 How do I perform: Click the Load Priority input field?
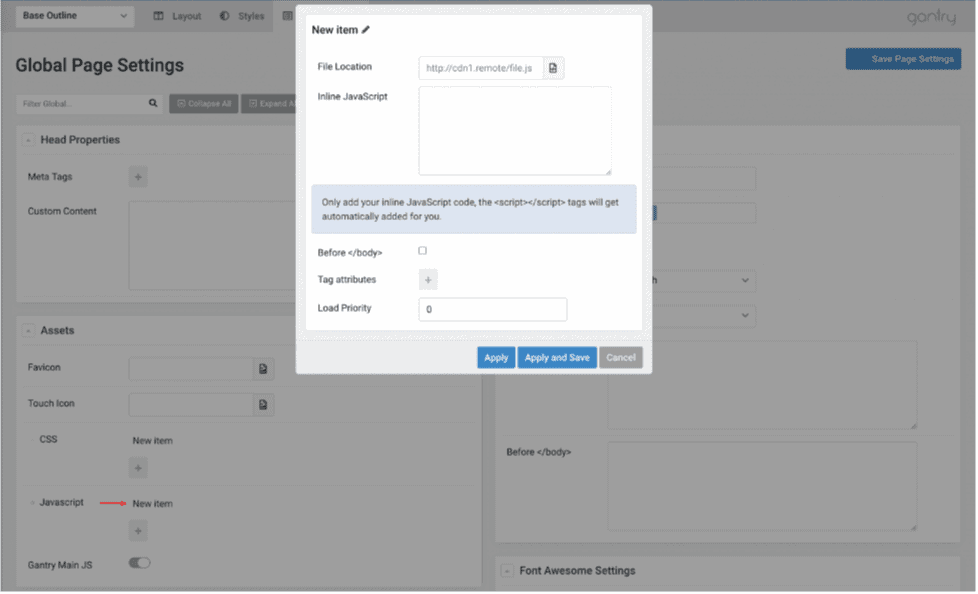click(492, 310)
